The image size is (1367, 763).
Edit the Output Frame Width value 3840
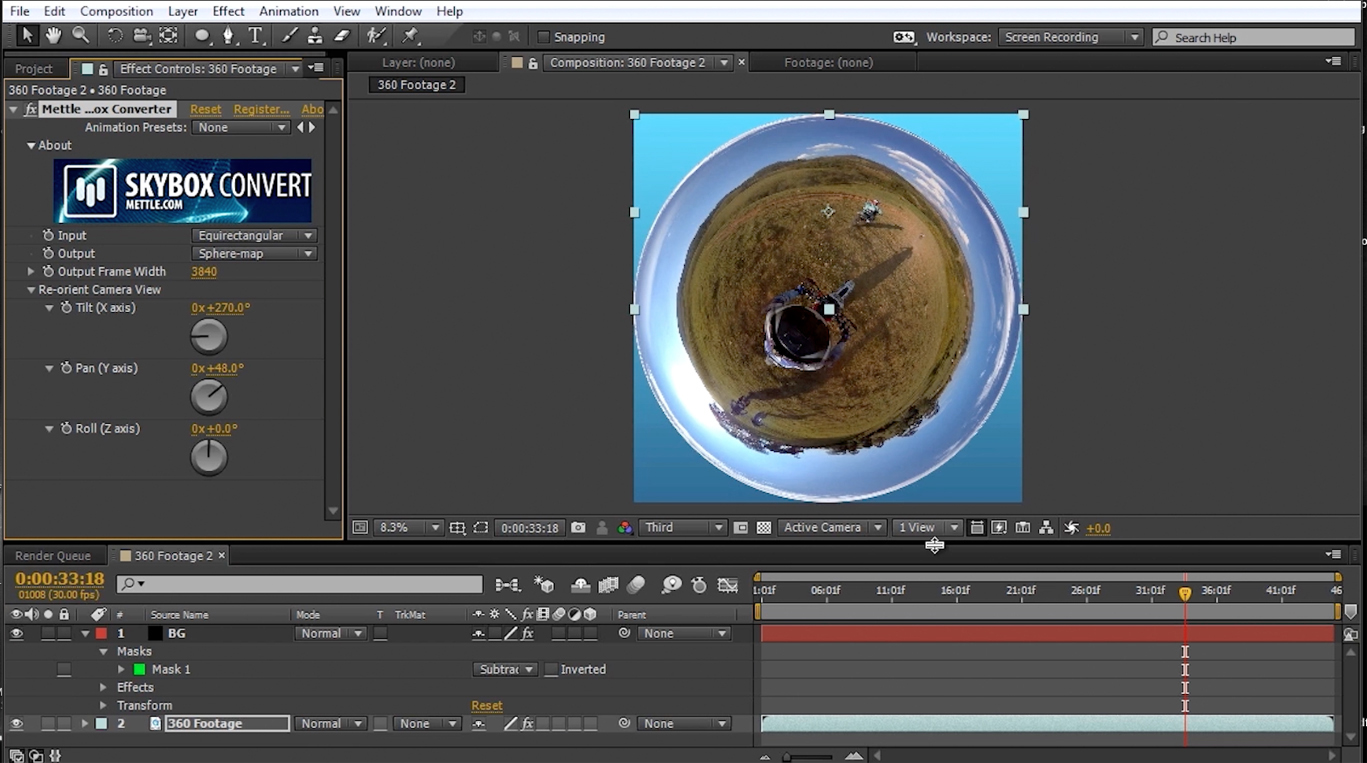point(204,271)
